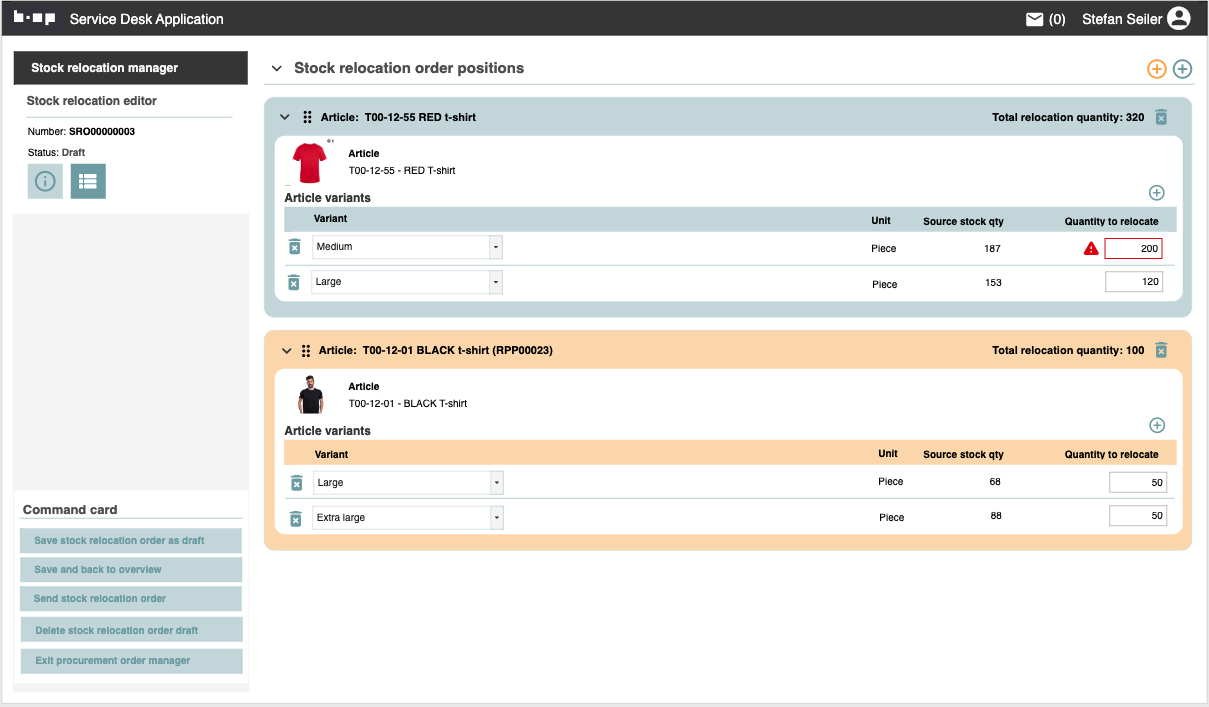Open the Stock relocation manager tab
The image size is (1209, 707).
pyautogui.click(x=131, y=68)
